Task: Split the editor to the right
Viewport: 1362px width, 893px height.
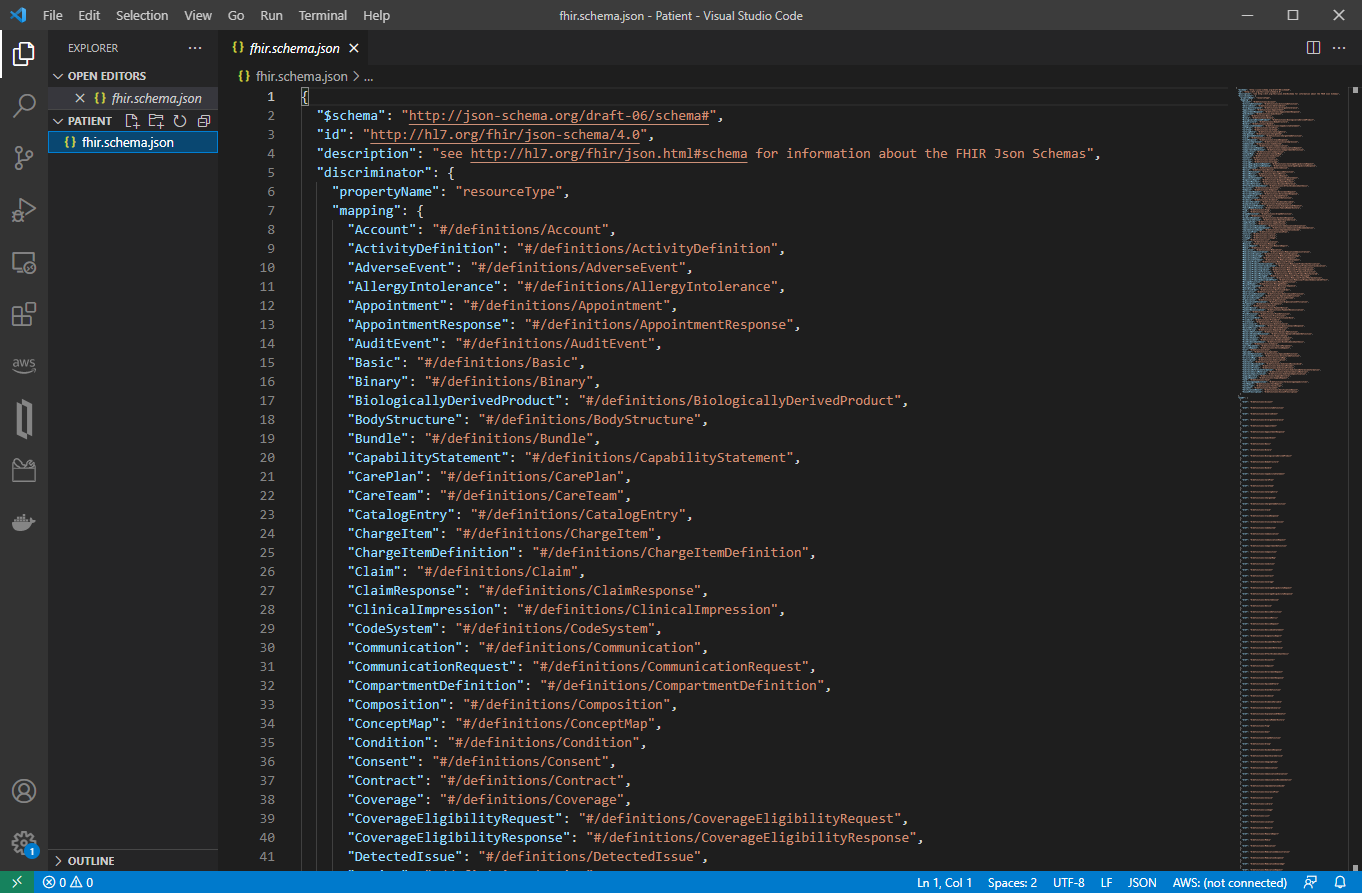Action: tap(1313, 48)
